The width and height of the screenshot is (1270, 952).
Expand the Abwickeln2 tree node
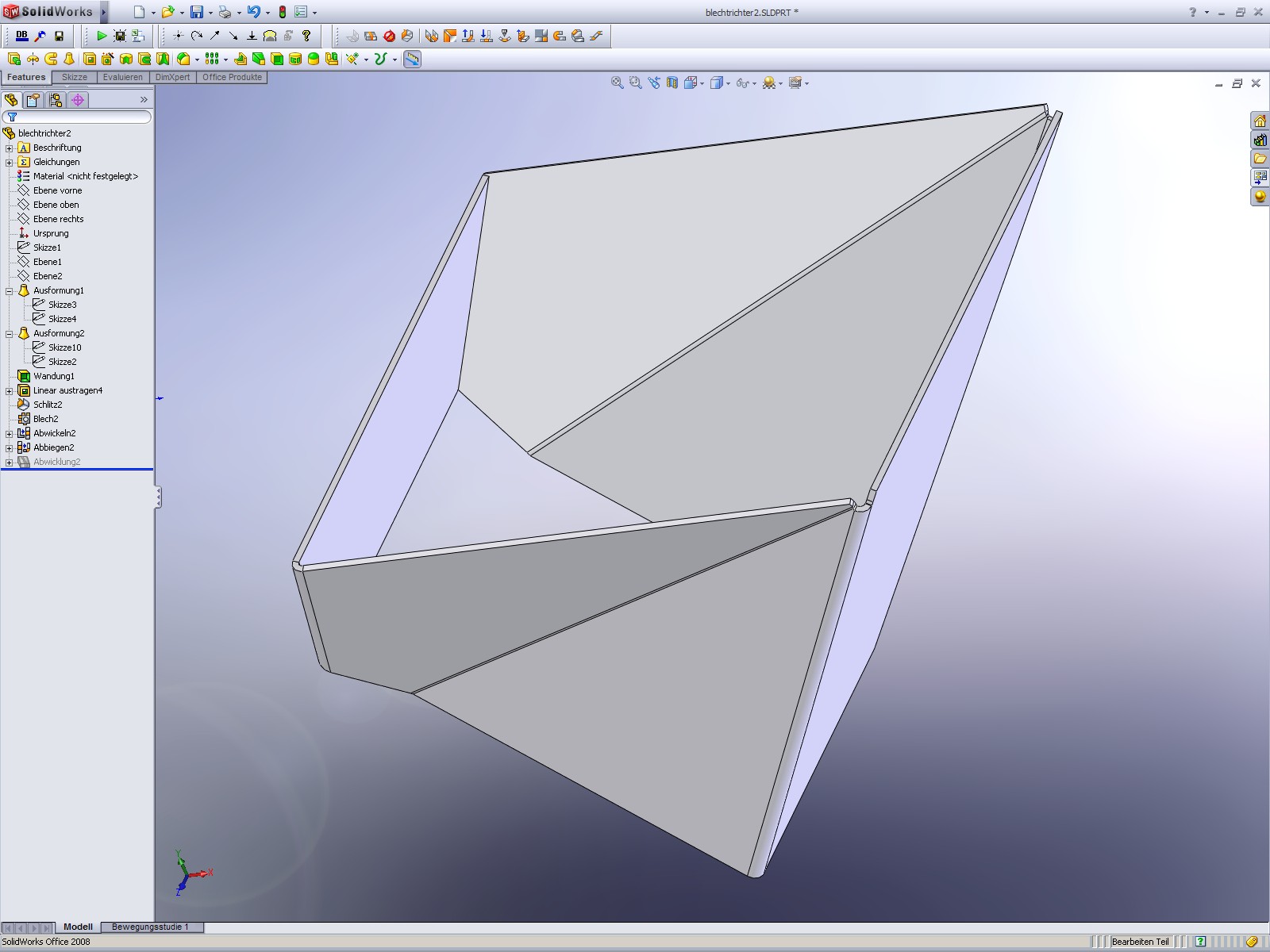(9, 434)
